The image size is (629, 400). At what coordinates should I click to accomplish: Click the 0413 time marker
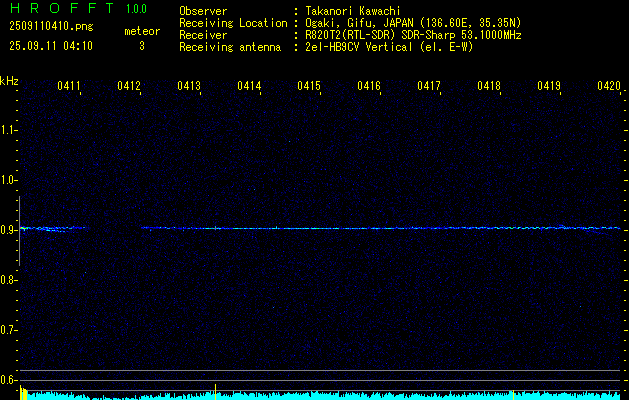point(189,86)
